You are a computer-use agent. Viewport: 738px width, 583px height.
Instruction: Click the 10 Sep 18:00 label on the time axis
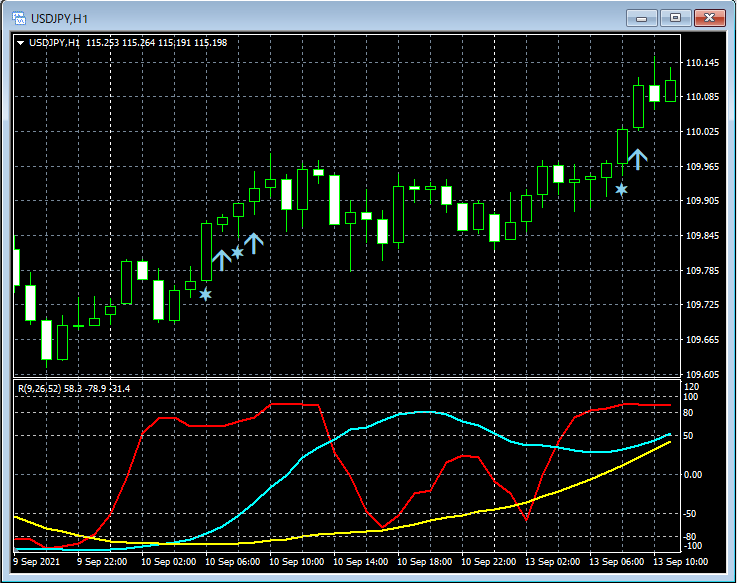click(x=425, y=562)
